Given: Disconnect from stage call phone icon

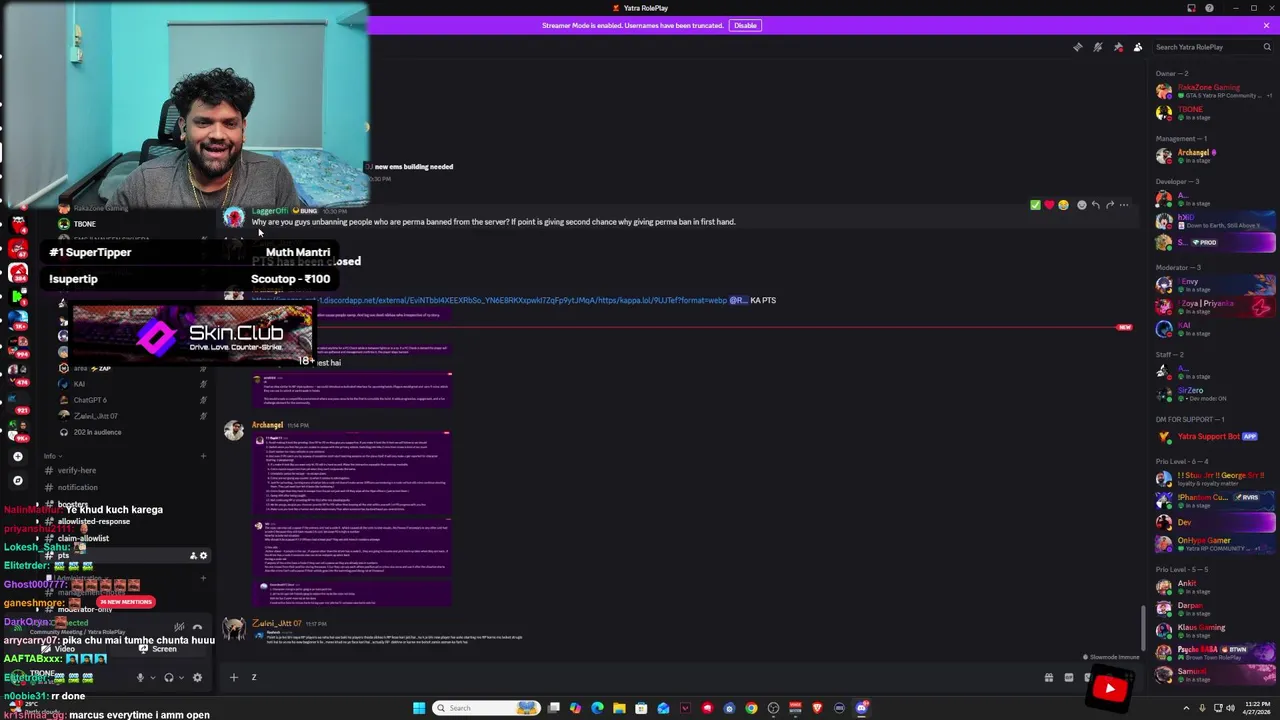Looking at the screenshot, I should [x=197, y=628].
